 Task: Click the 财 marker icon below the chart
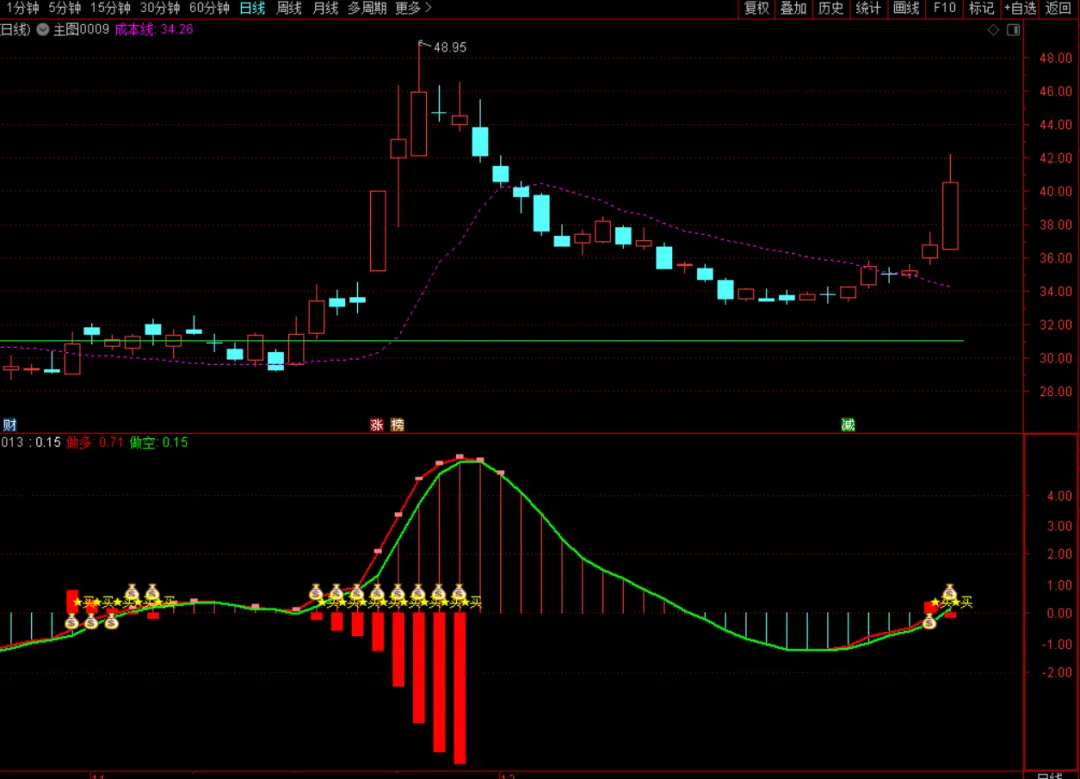[10, 425]
